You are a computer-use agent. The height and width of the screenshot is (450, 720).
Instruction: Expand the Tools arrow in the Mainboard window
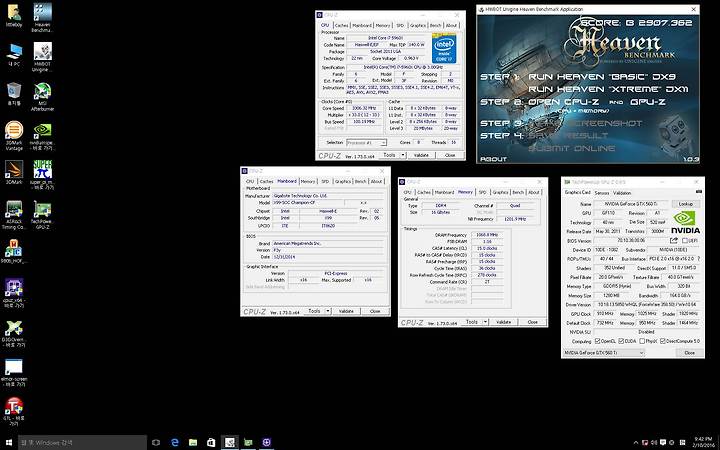[x=328, y=311]
